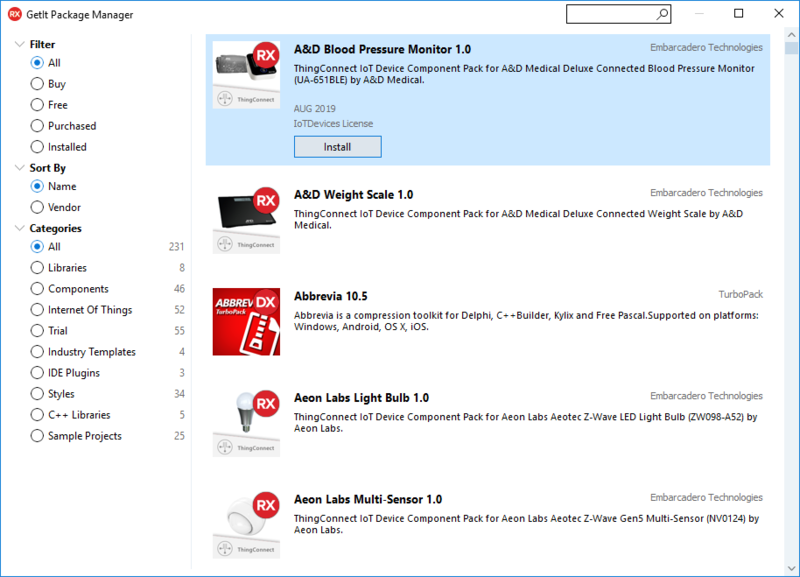The image size is (800, 577).
Task: Open Aeon Labs Light Bulb thumbnail
Action: 246,423
